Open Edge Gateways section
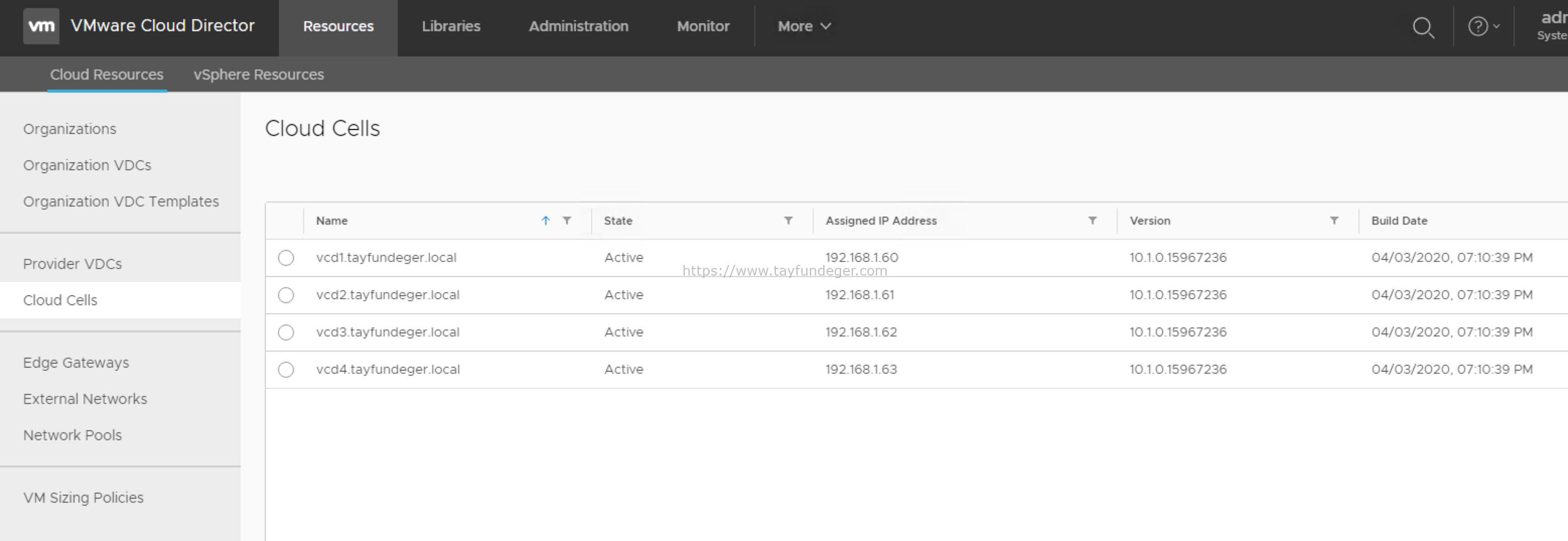The height and width of the screenshot is (541, 1568). tap(76, 363)
